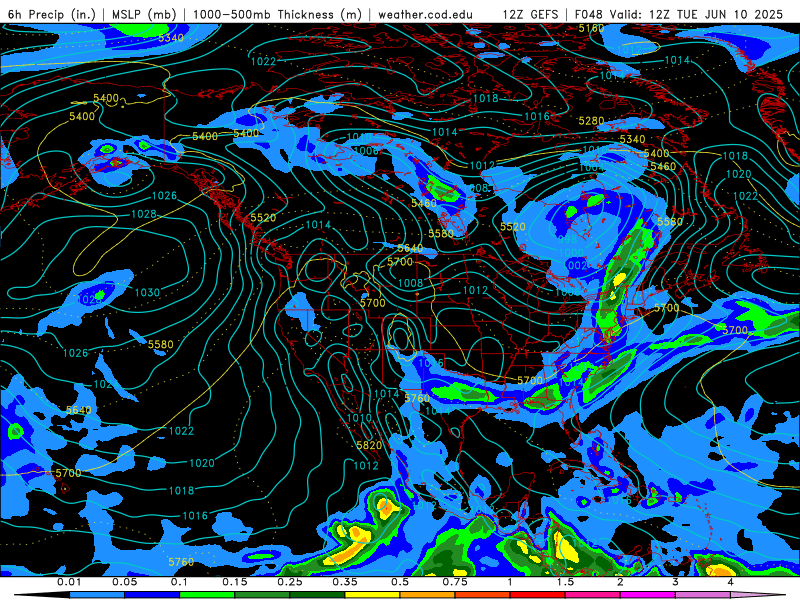Click the '12Z GEFS' model run label

coord(531,15)
